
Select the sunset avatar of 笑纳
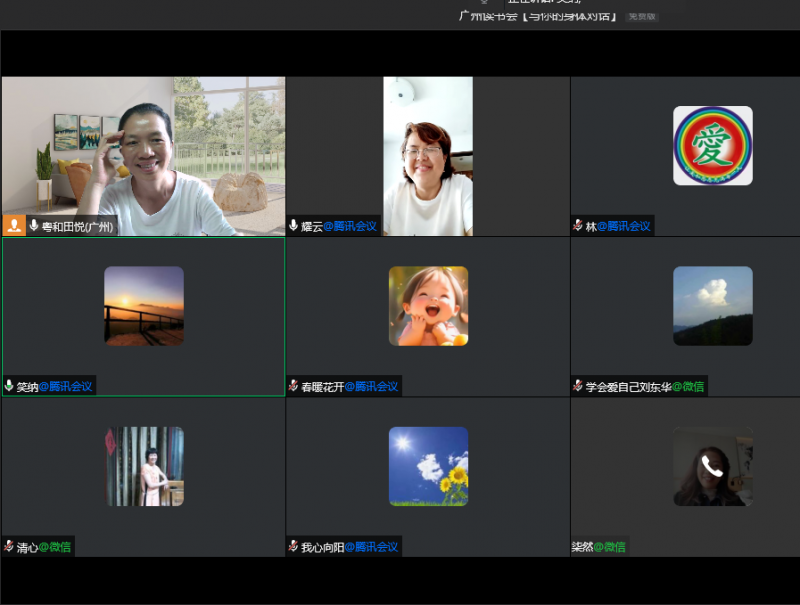144,306
